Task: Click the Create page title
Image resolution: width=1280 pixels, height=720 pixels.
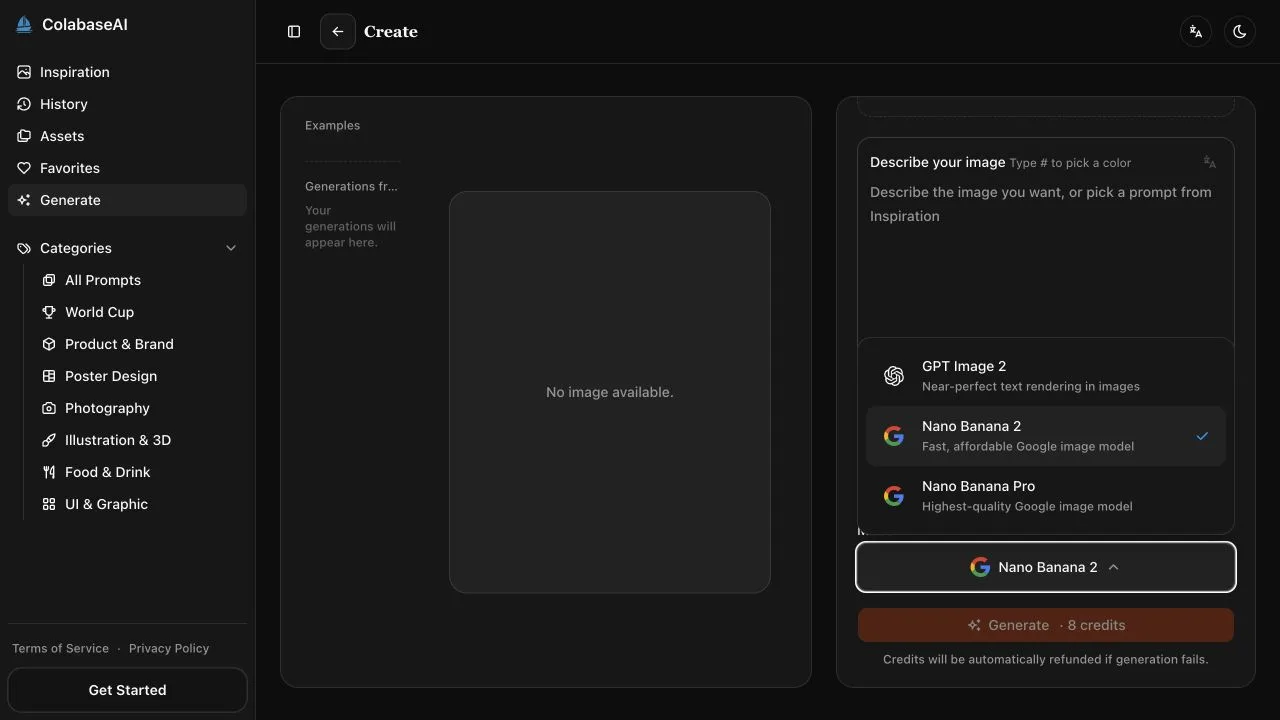Action: (391, 32)
